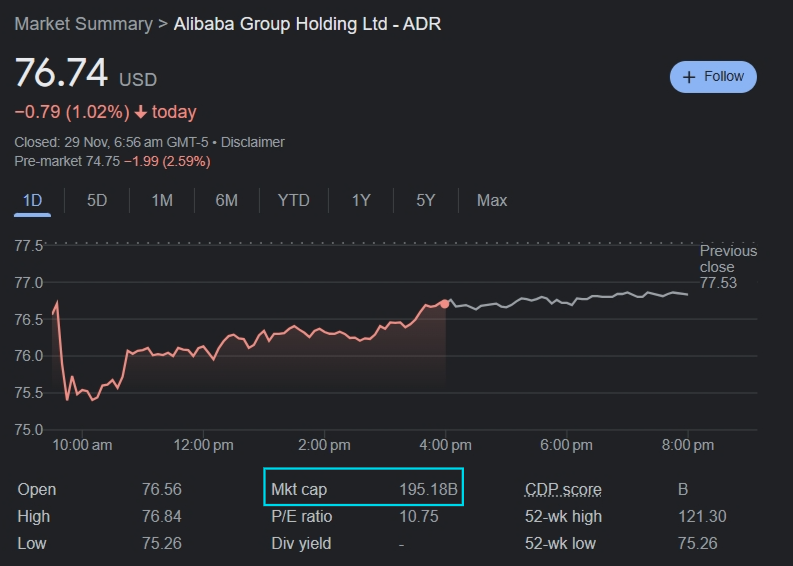Click the P/E ratio value 10.75
Image resolution: width=793 pixels, height=566 pixels.
pyautogui.click(x=419, y=516)
